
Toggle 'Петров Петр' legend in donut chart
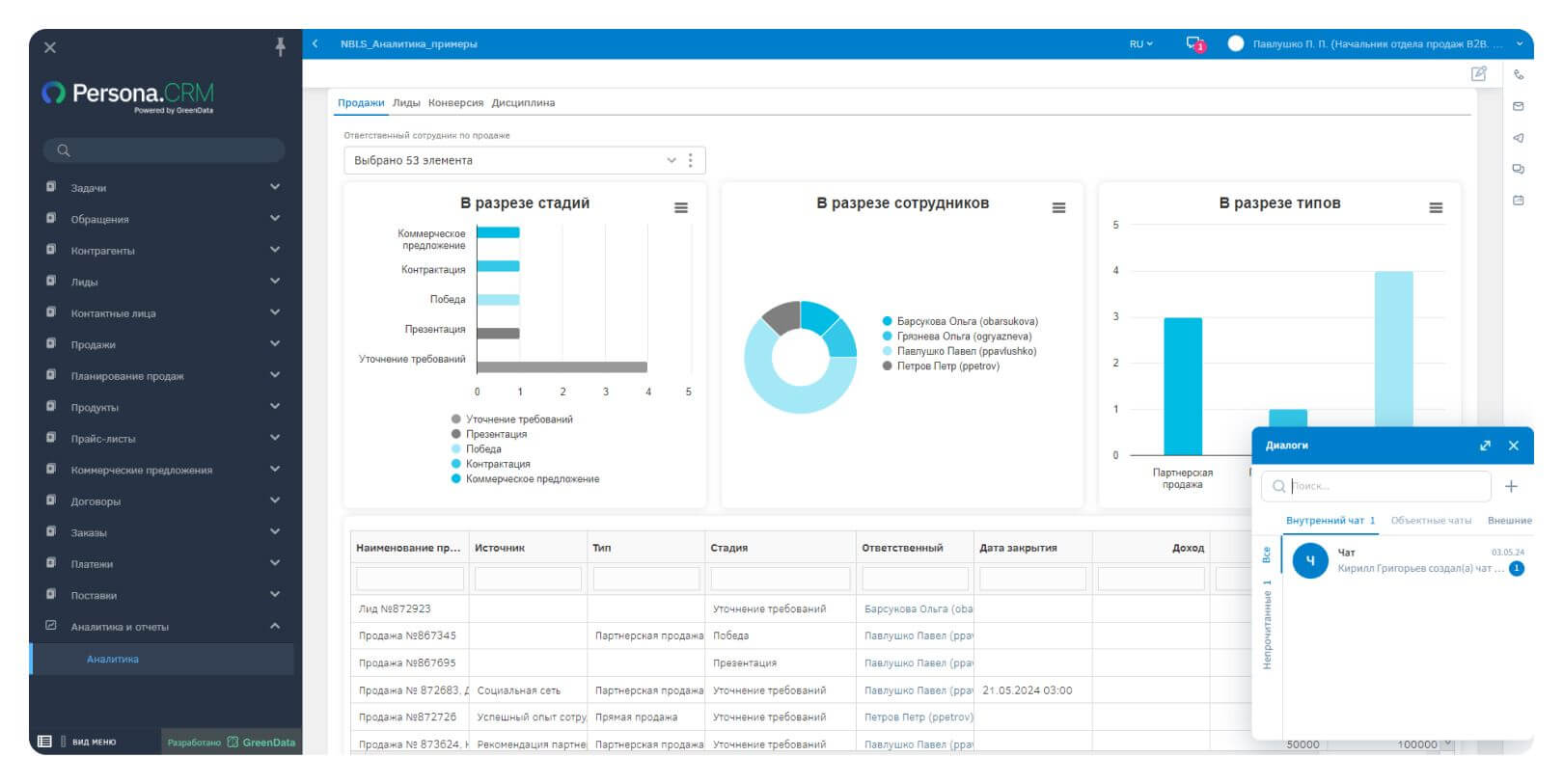[x=941, y=365]
